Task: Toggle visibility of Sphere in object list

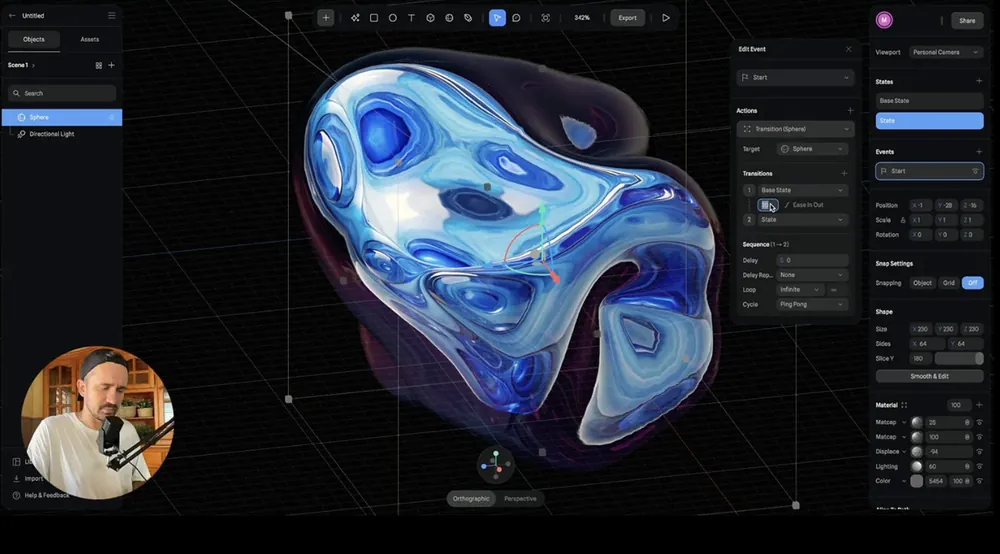Action: point(112,117)
